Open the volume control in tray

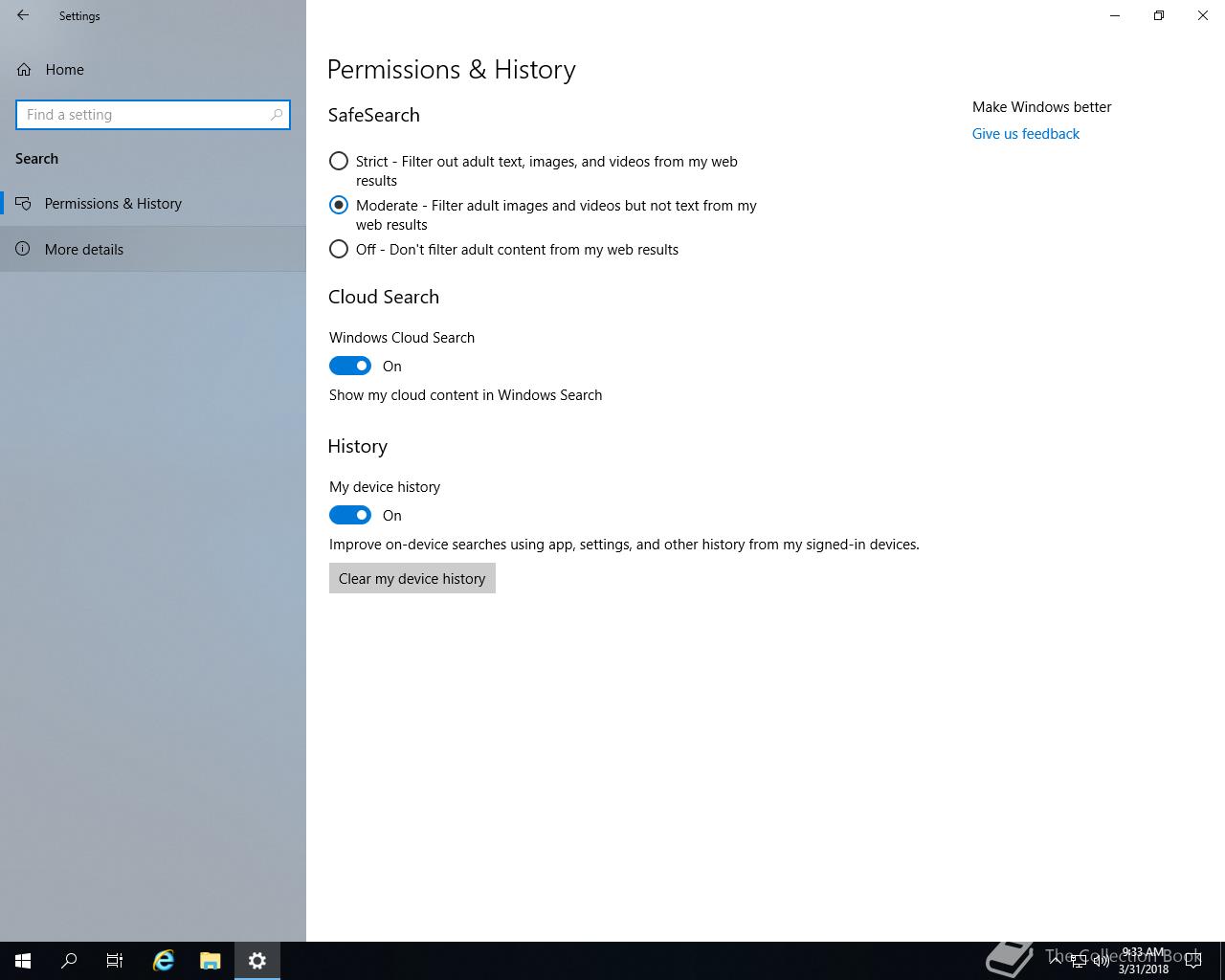point(1101,961)
